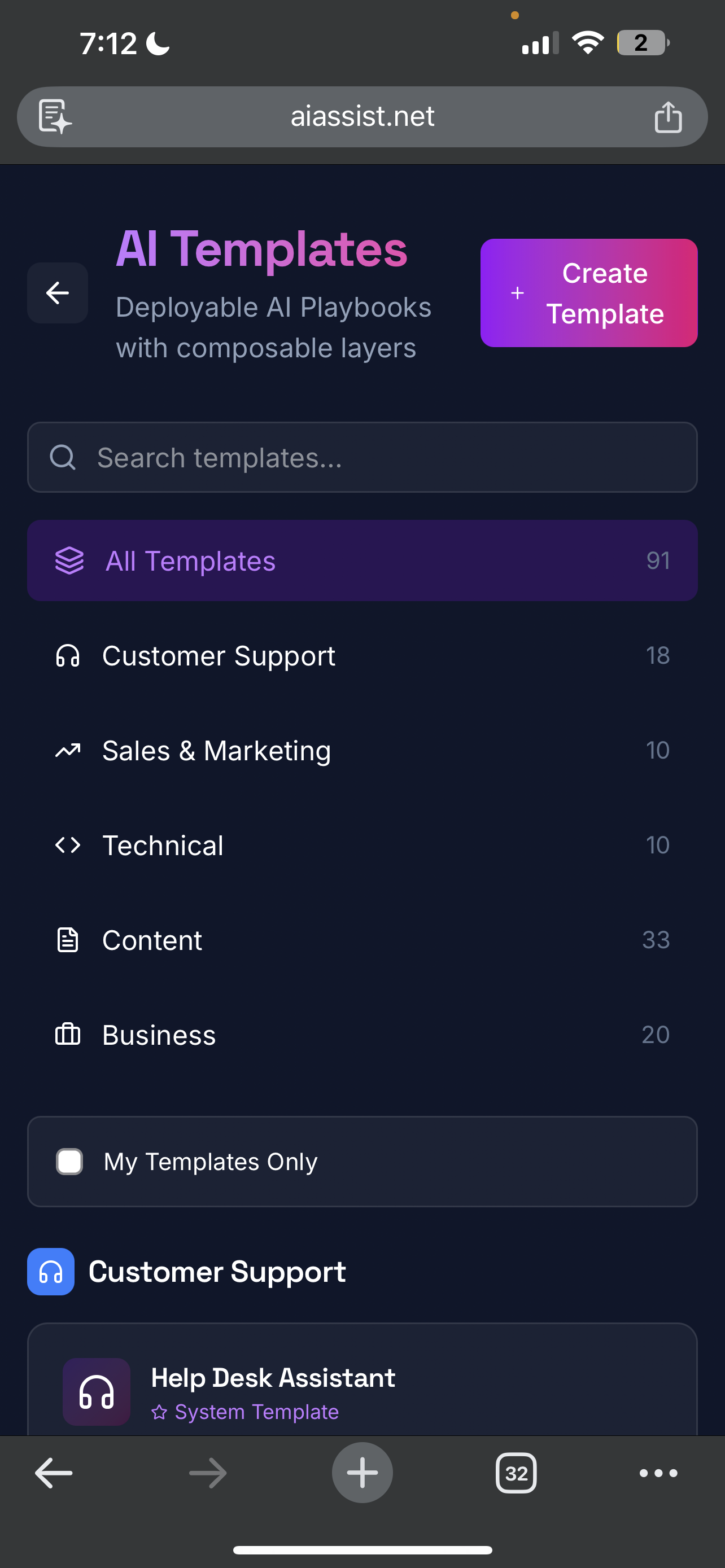Tap the aiassist.net address bar
725x1568 pixels.
pos(362,116)
